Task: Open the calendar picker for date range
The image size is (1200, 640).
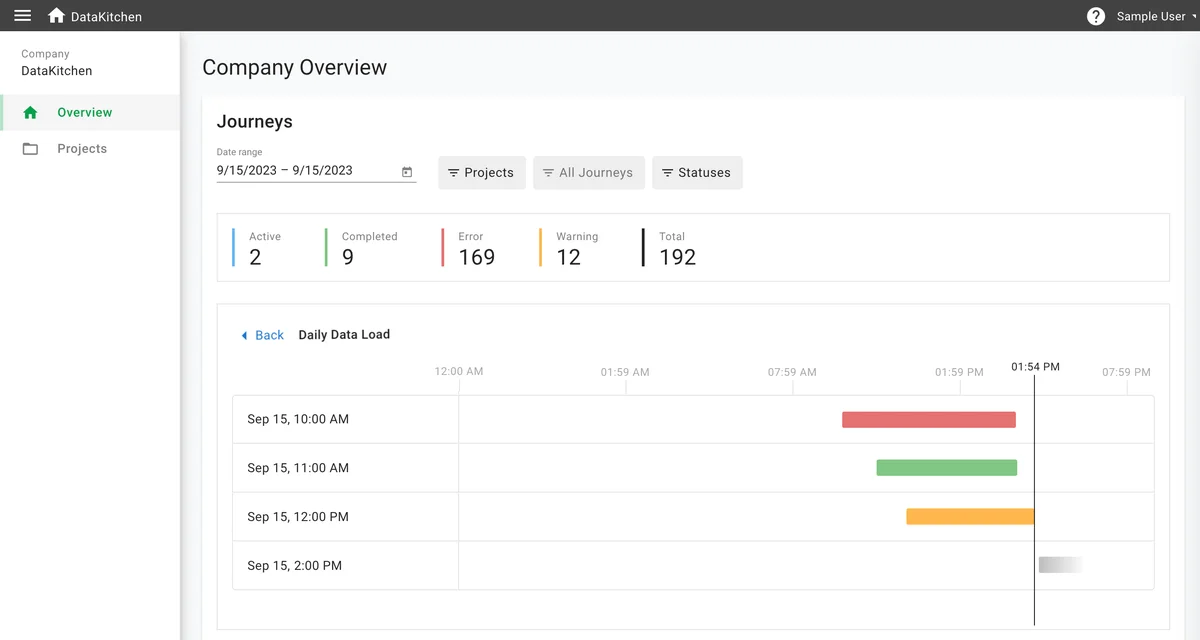Action: [406, 171]
